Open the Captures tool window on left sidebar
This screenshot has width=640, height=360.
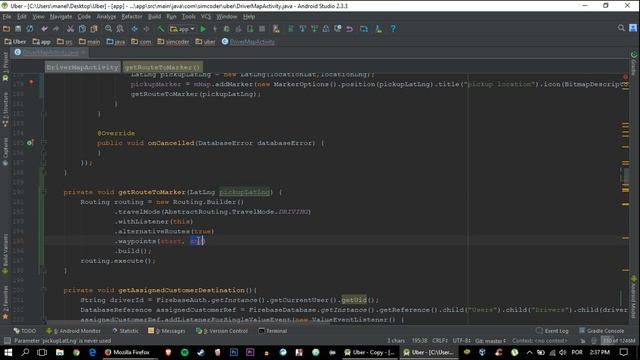tap(5, 151)
